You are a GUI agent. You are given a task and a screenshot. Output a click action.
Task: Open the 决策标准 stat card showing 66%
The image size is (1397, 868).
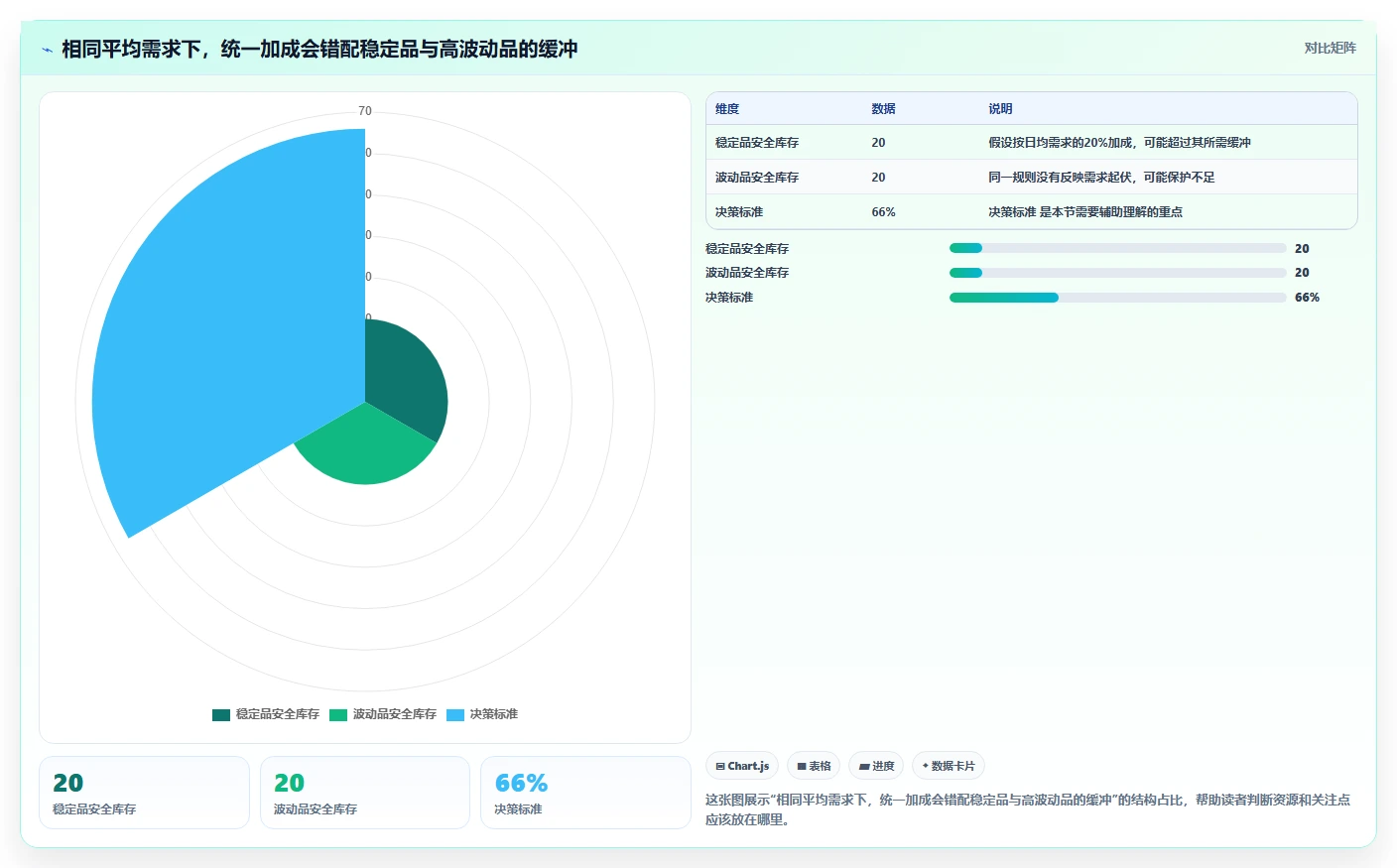585,793
